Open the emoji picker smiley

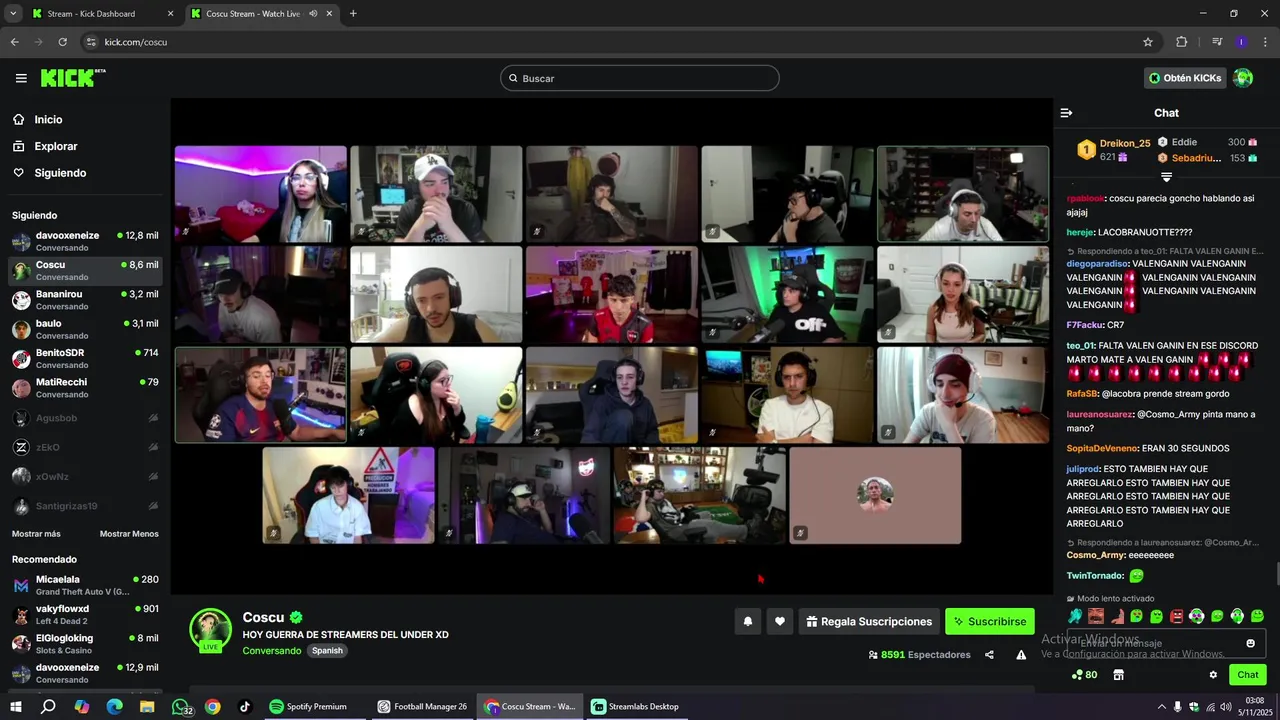(1250, 643)
